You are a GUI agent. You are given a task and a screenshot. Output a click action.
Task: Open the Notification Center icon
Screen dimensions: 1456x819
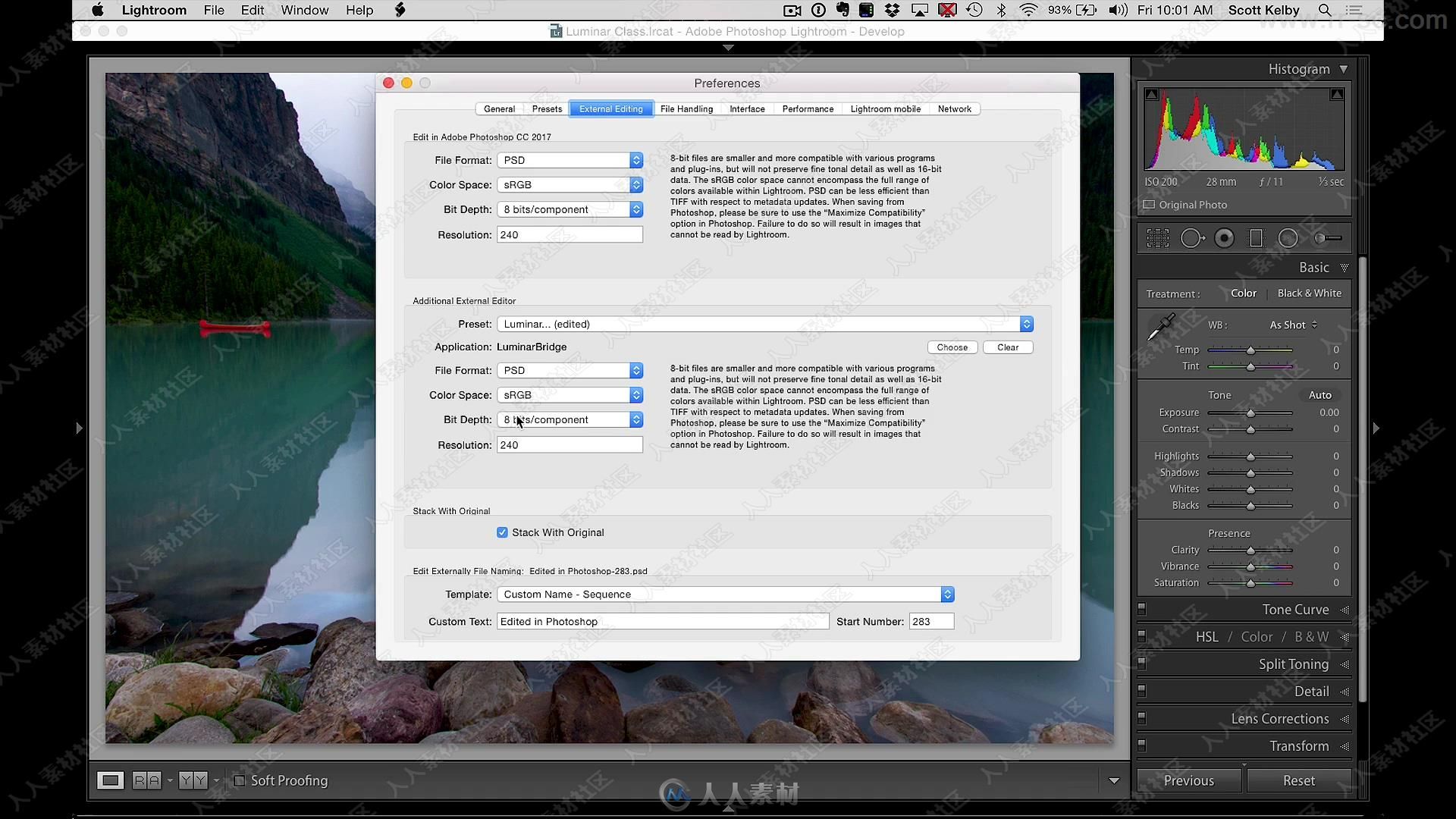tap(1354, 10)
